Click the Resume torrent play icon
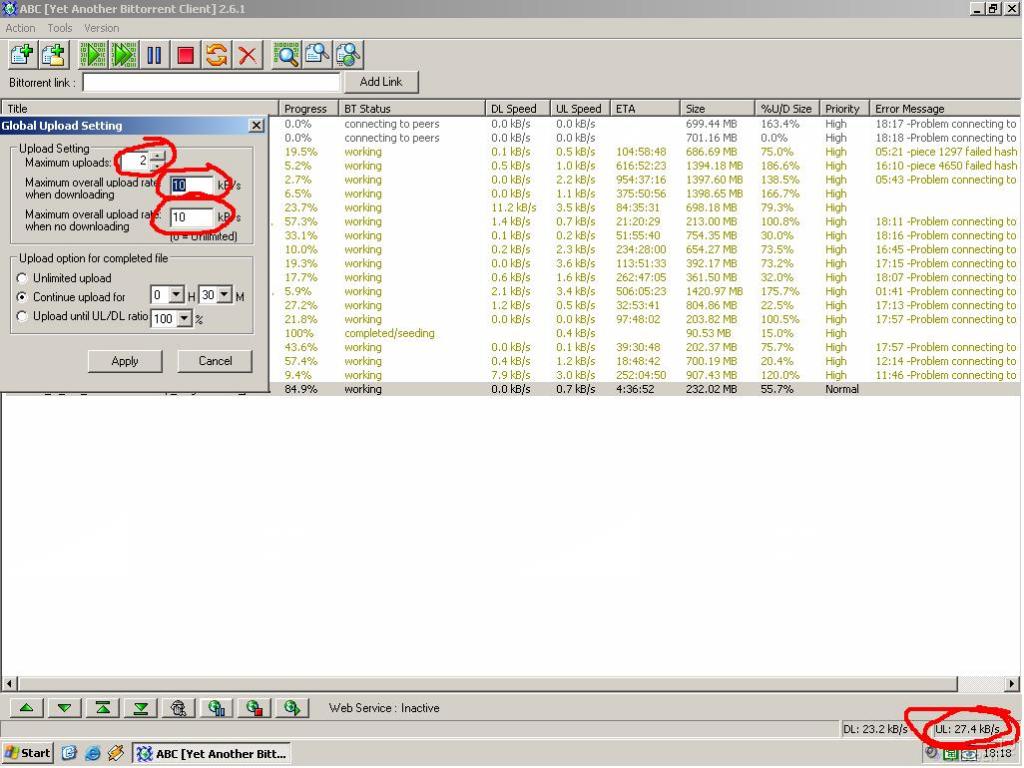Viewport: 1024px width, 768px height. click(x=93, y=55)
